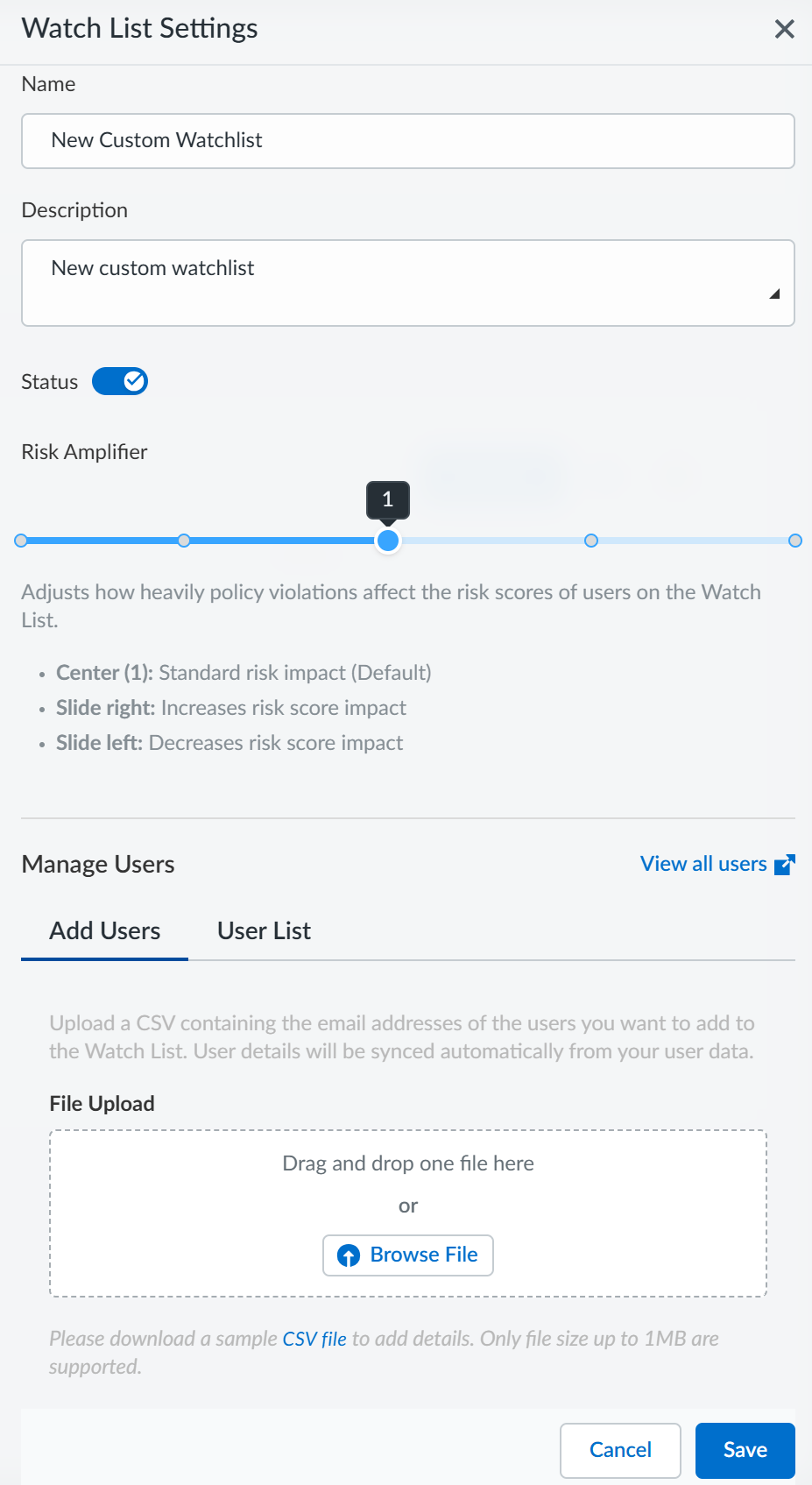Set Risk Amplifier to the rightmost stop
This screenshot has width=812, height=1485.
tap(795, 541)
